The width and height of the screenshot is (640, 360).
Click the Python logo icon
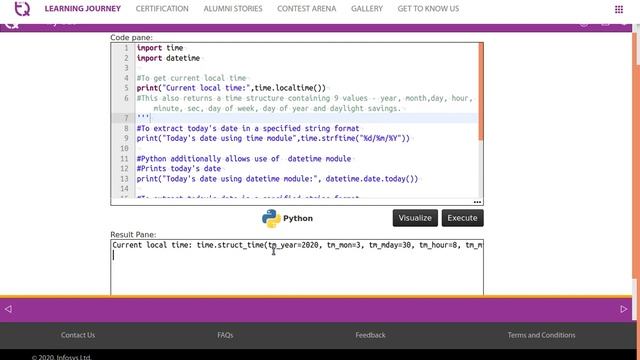pyautogui.click(x=271, y=218)
